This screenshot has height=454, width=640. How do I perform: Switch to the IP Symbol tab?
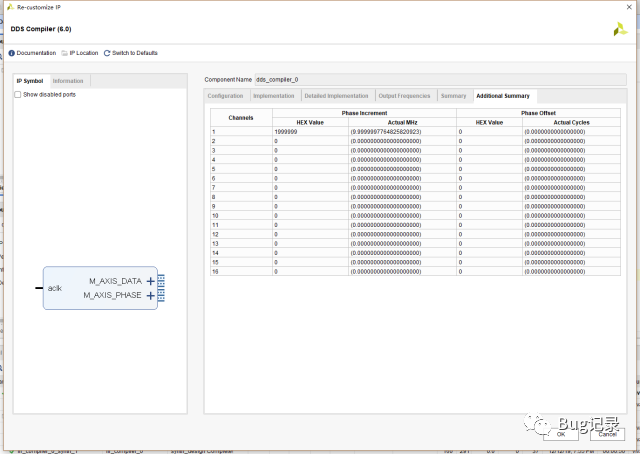coord(30,81)
